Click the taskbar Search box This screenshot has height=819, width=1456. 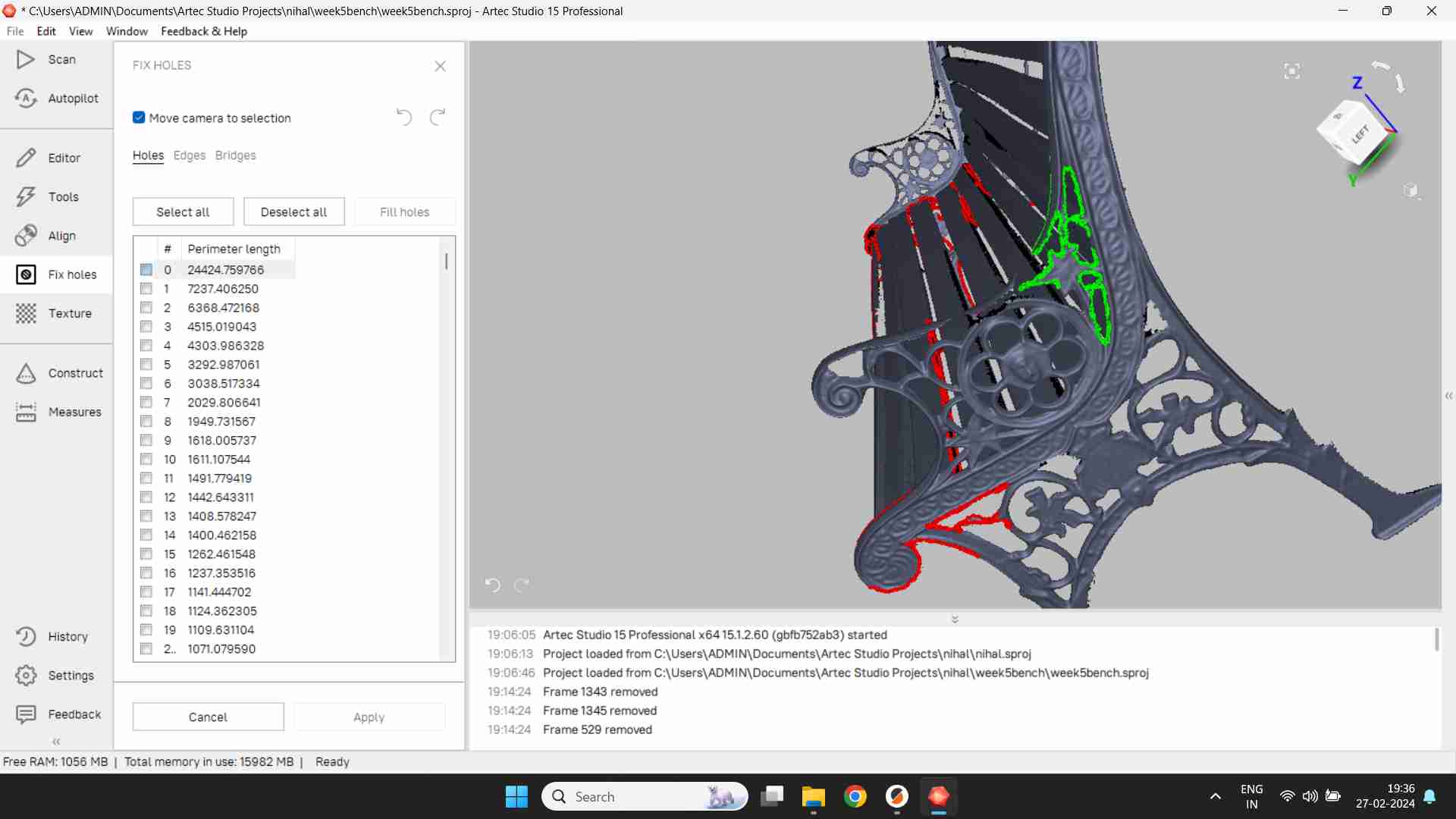point(645,796)
